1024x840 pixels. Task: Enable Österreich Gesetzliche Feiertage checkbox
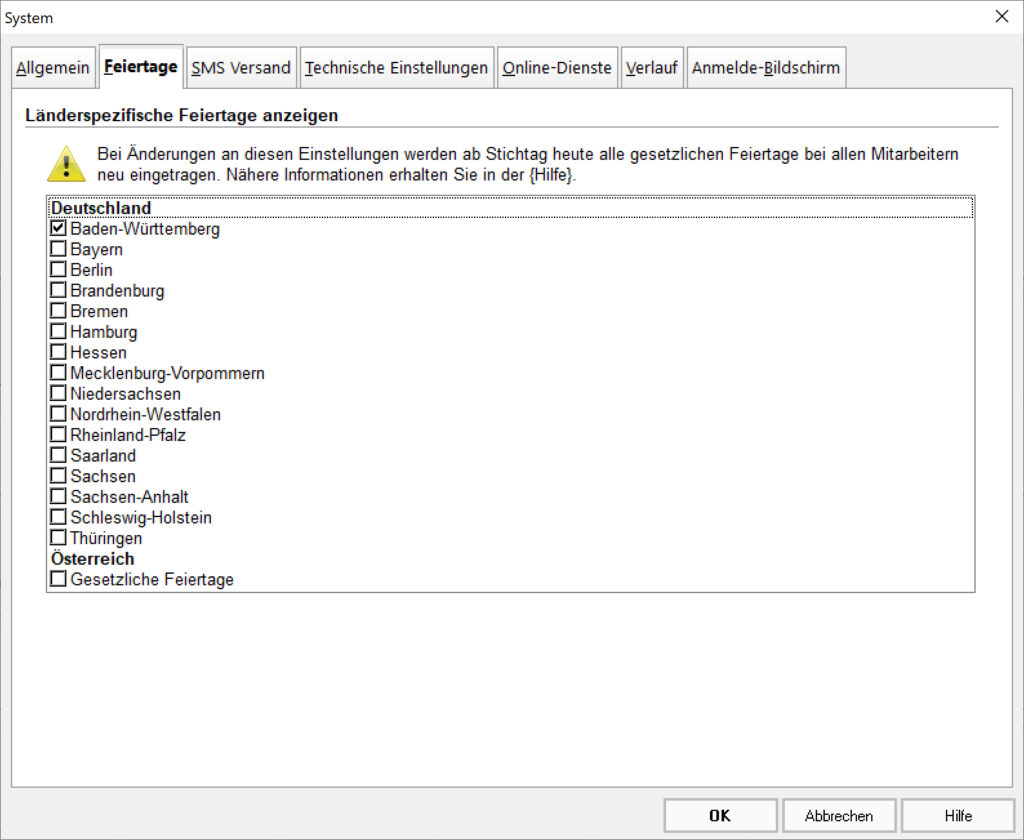click(58, 579)
